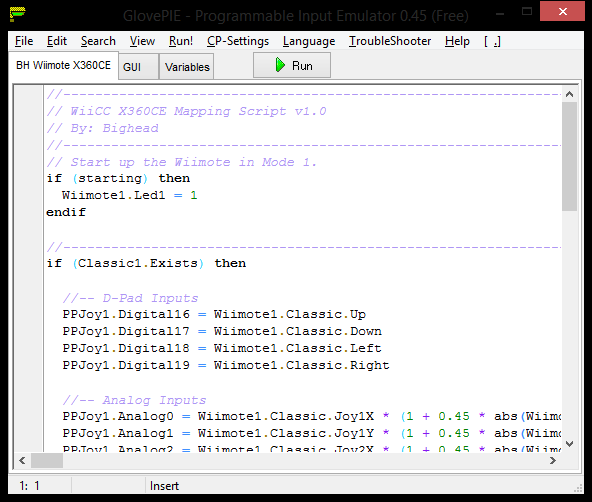
Task: Click the vertical scrollbar thumb
Action: point(569,156)
